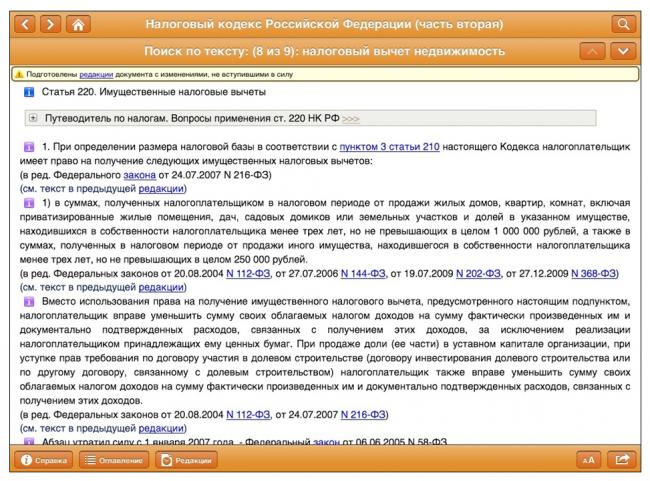This screenshot has width=650, height=481.
Task: Jump to previous search result (up arrow)
Action: point(593,51)
